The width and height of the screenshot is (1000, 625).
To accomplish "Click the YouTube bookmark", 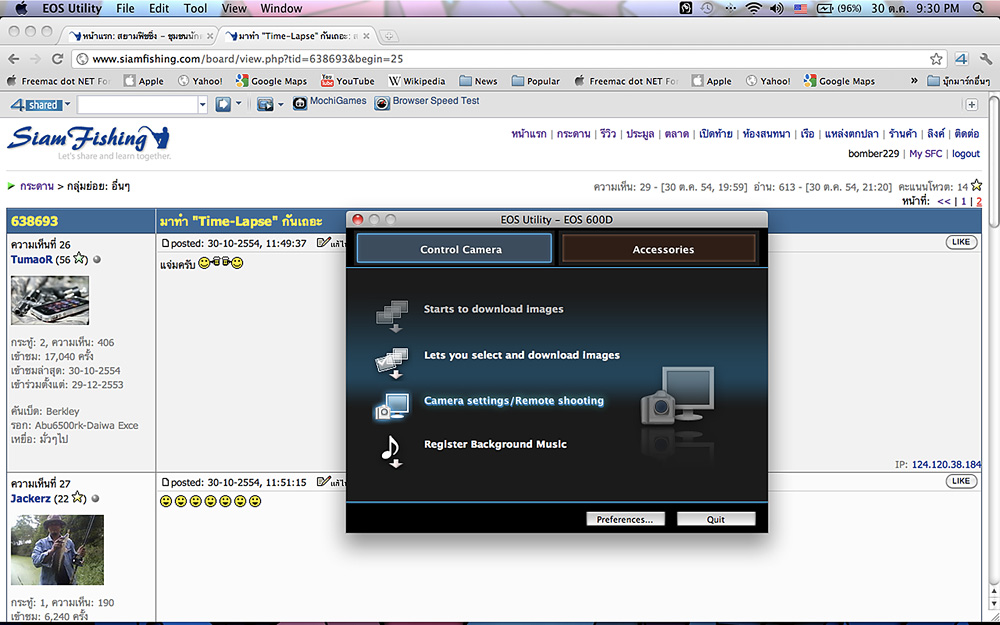I will tap(348, 81).
